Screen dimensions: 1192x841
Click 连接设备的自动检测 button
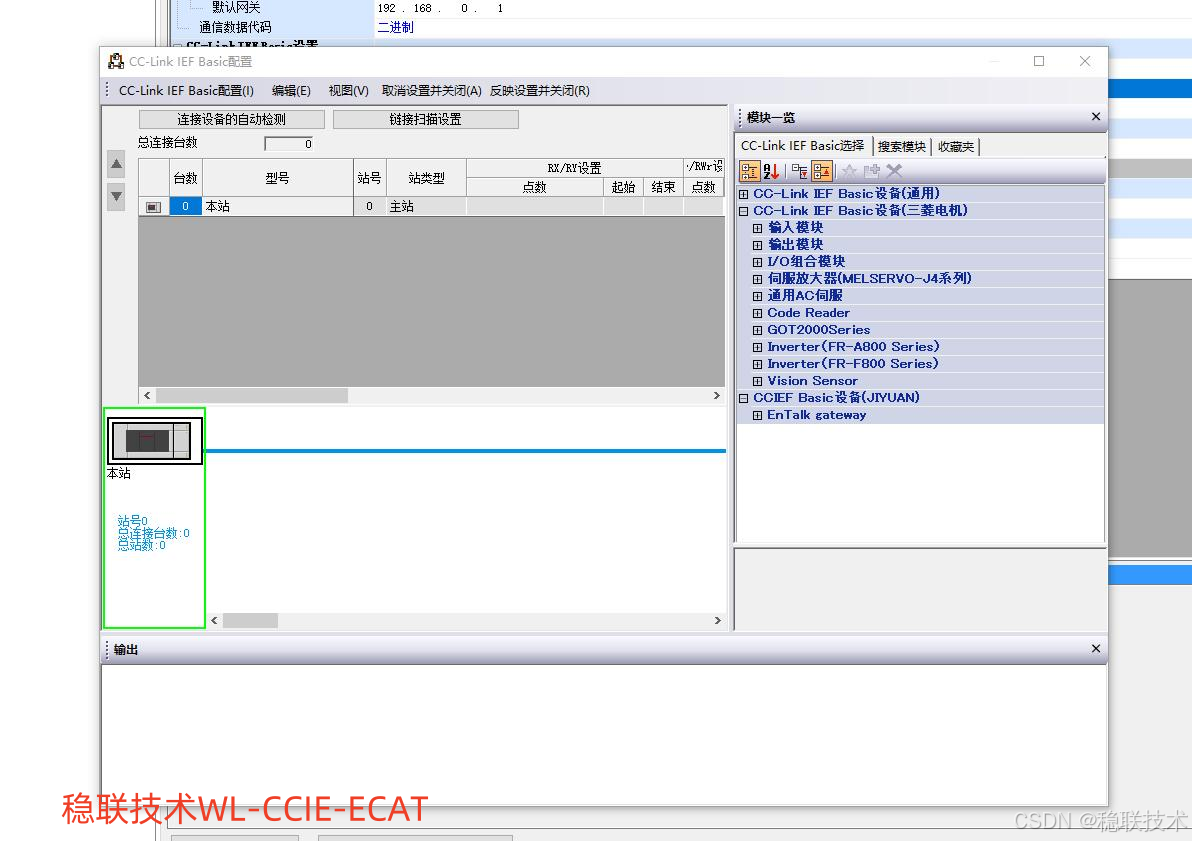click(x=231, y=119)
